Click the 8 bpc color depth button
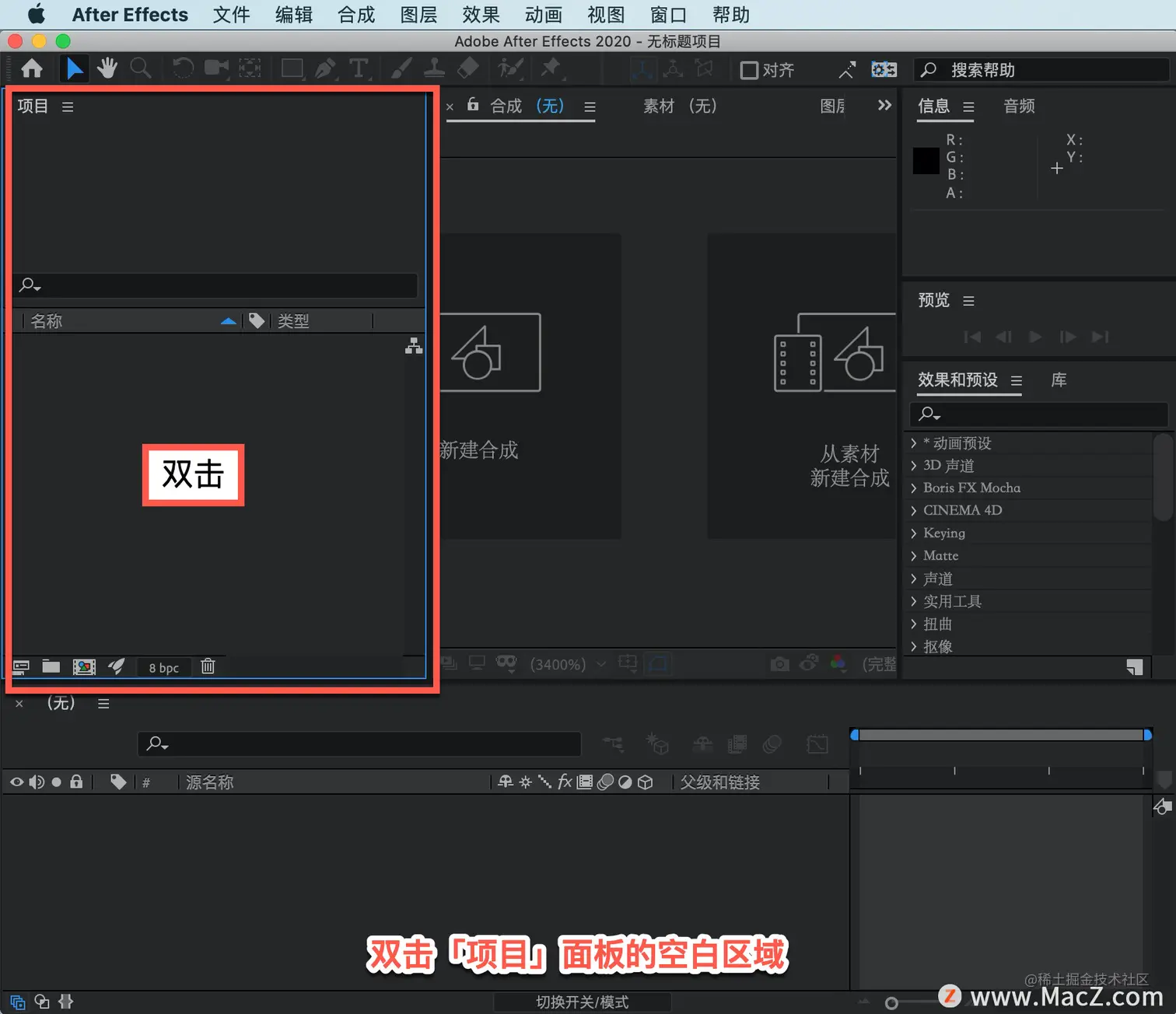The height and width of the screenshot is (1014, 1176). coord(164,667)
